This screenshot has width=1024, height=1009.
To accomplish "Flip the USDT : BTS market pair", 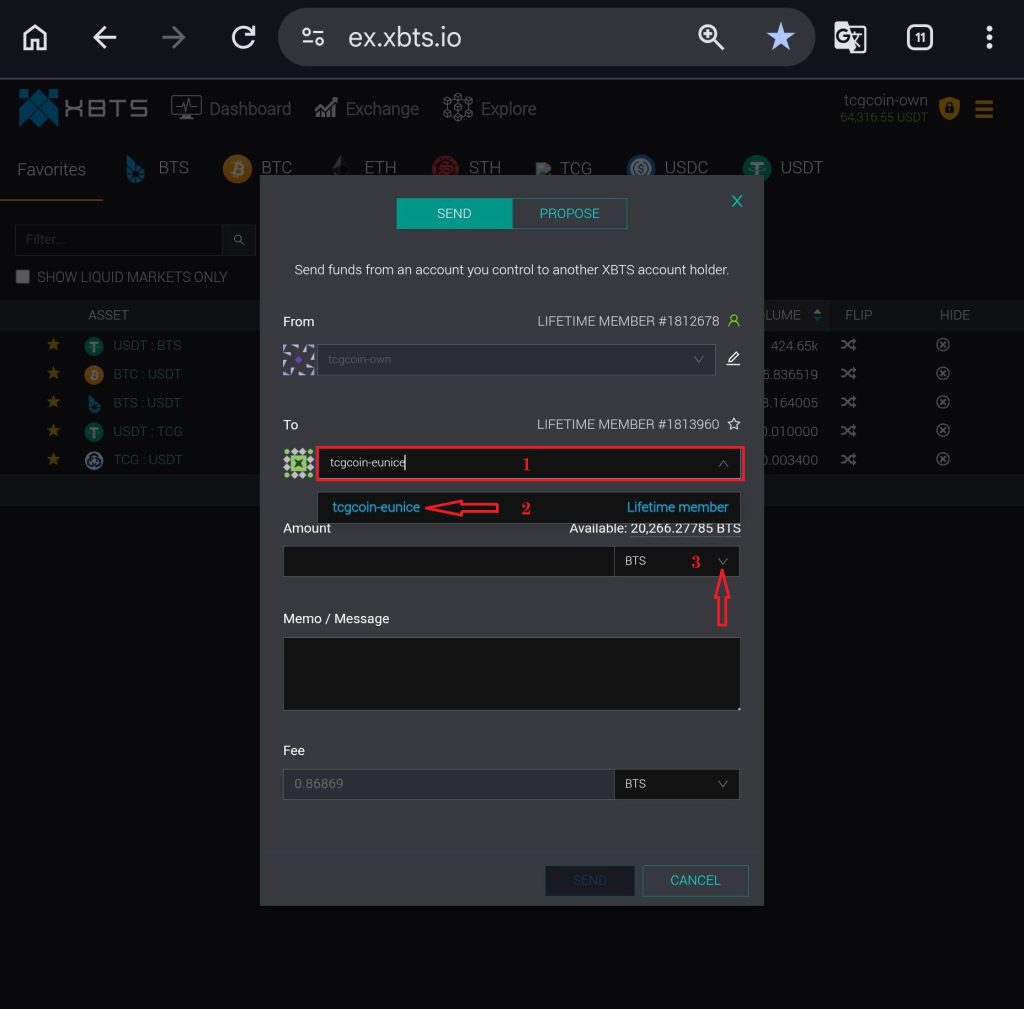I will 848,345.
